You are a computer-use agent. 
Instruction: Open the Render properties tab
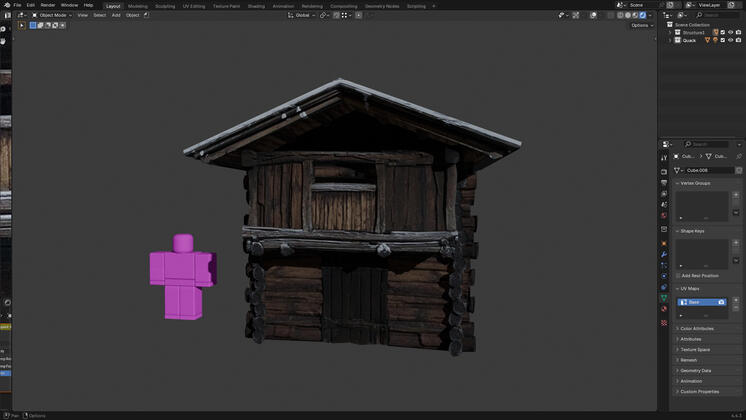click(664, 171)
